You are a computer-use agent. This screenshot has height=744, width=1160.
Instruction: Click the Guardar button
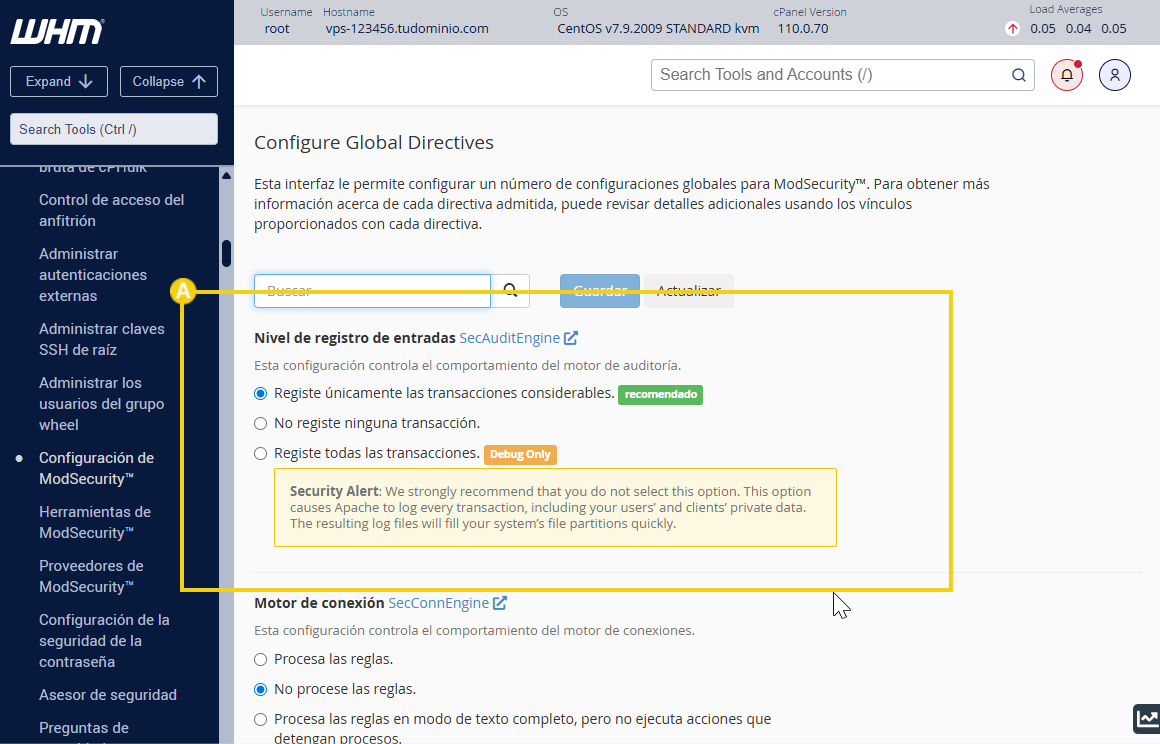click(600, 291)
